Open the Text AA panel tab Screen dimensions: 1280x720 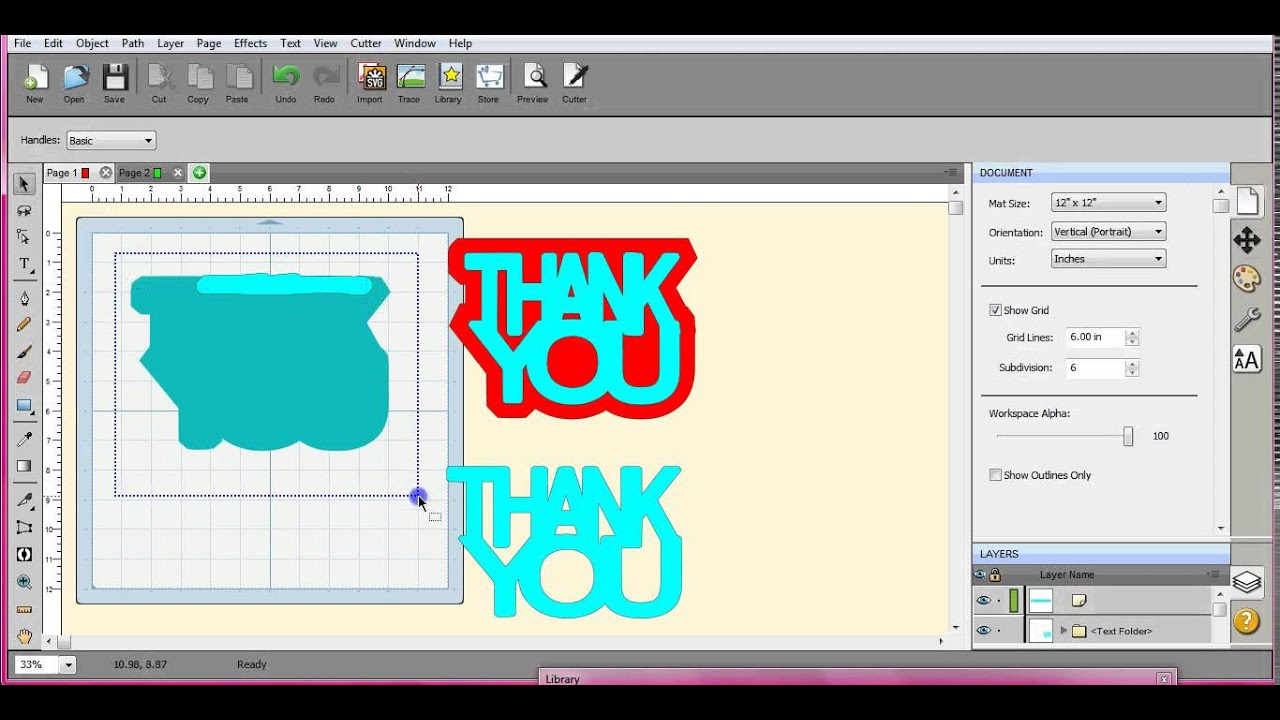coord(1247,359)
